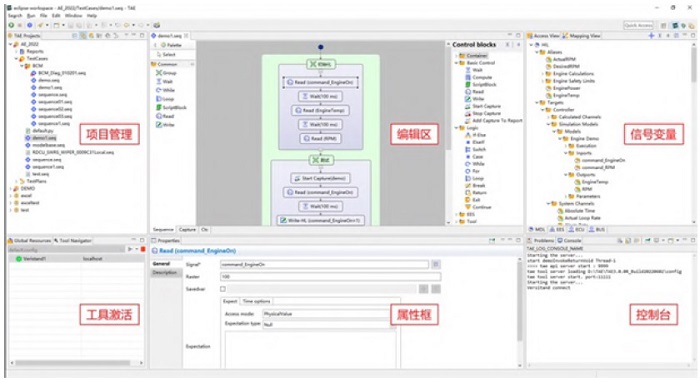Screen dimensions: 700x382
Task: Click the green run icon in the main toolbar
Action: tap(11, 25)
